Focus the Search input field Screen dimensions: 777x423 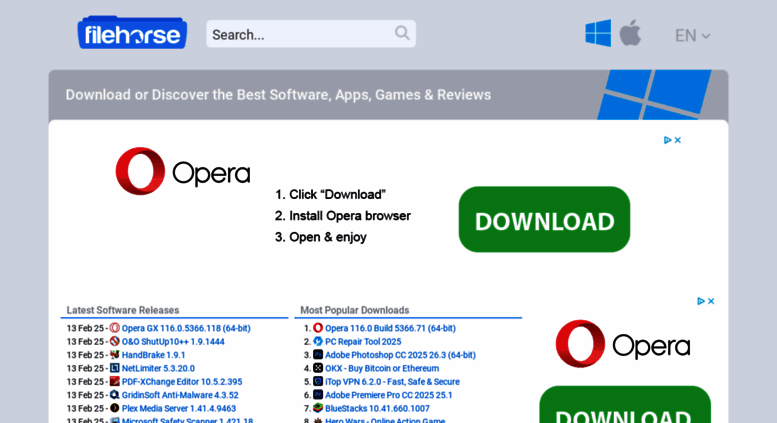298,34
